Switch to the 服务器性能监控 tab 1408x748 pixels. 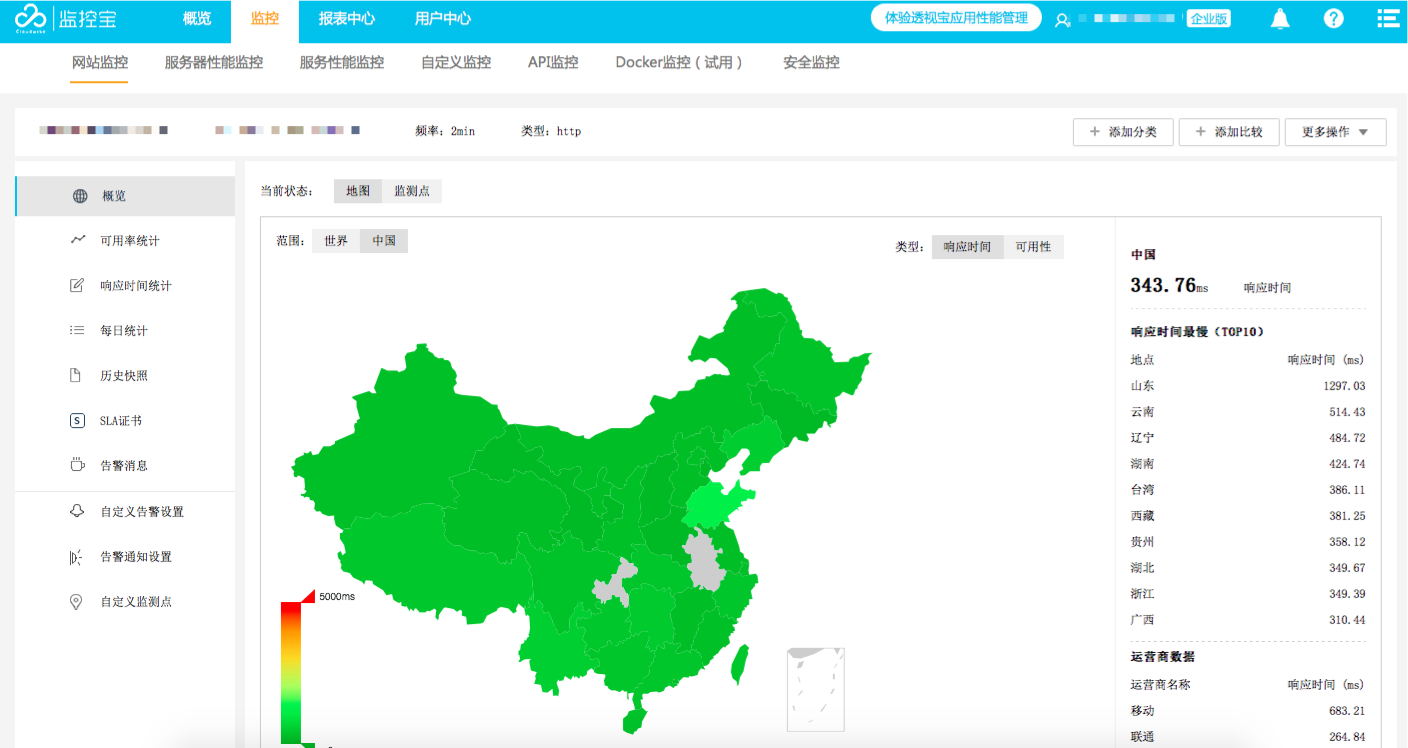coord(213,62)
